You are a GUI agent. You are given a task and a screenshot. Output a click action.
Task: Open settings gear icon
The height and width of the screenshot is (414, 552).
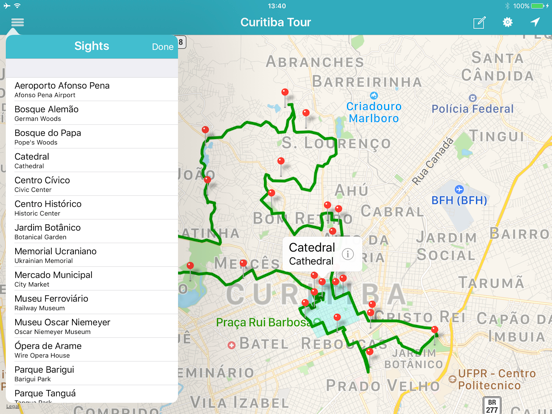pos(507,22)
